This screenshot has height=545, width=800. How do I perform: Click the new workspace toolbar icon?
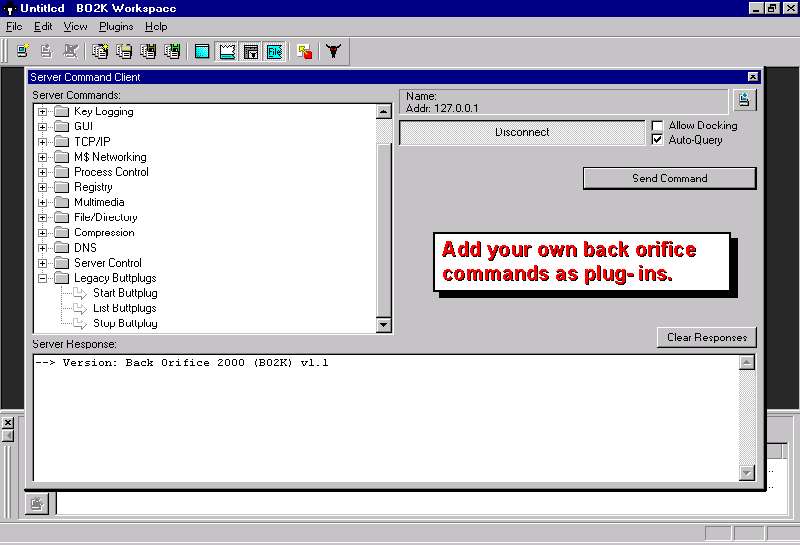(100, 51)
